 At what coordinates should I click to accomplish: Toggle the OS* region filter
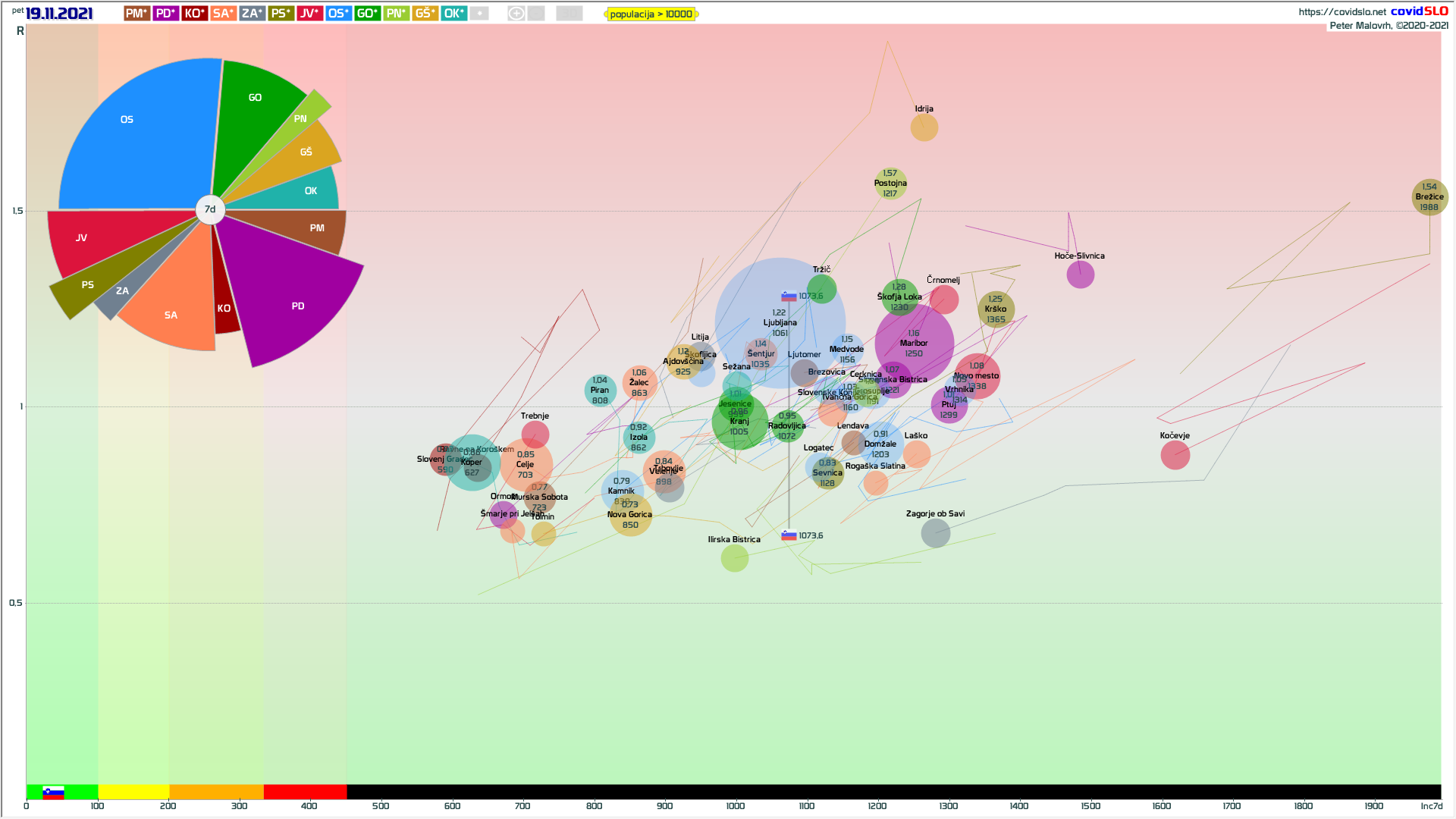(x=338, y=13)
